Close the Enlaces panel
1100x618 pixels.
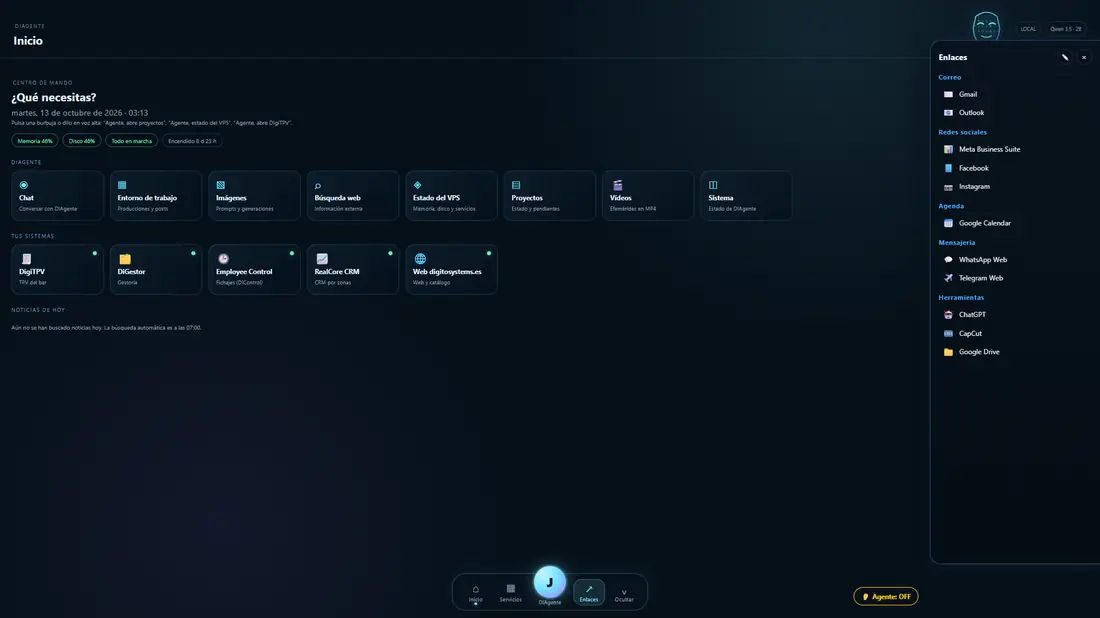1084,58
